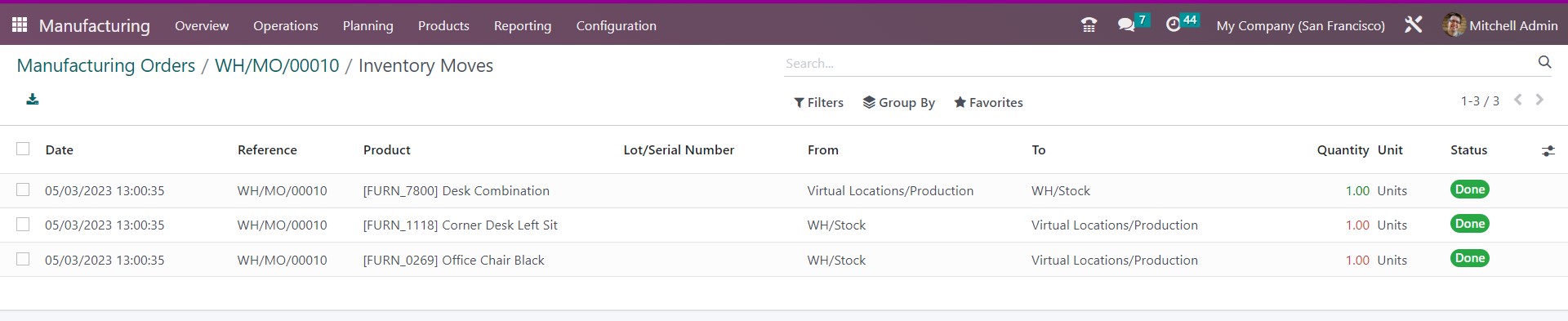Sort by the From column header
Image resolution: width=1568 pixels, height=321 pixels.
click(823, 150)
